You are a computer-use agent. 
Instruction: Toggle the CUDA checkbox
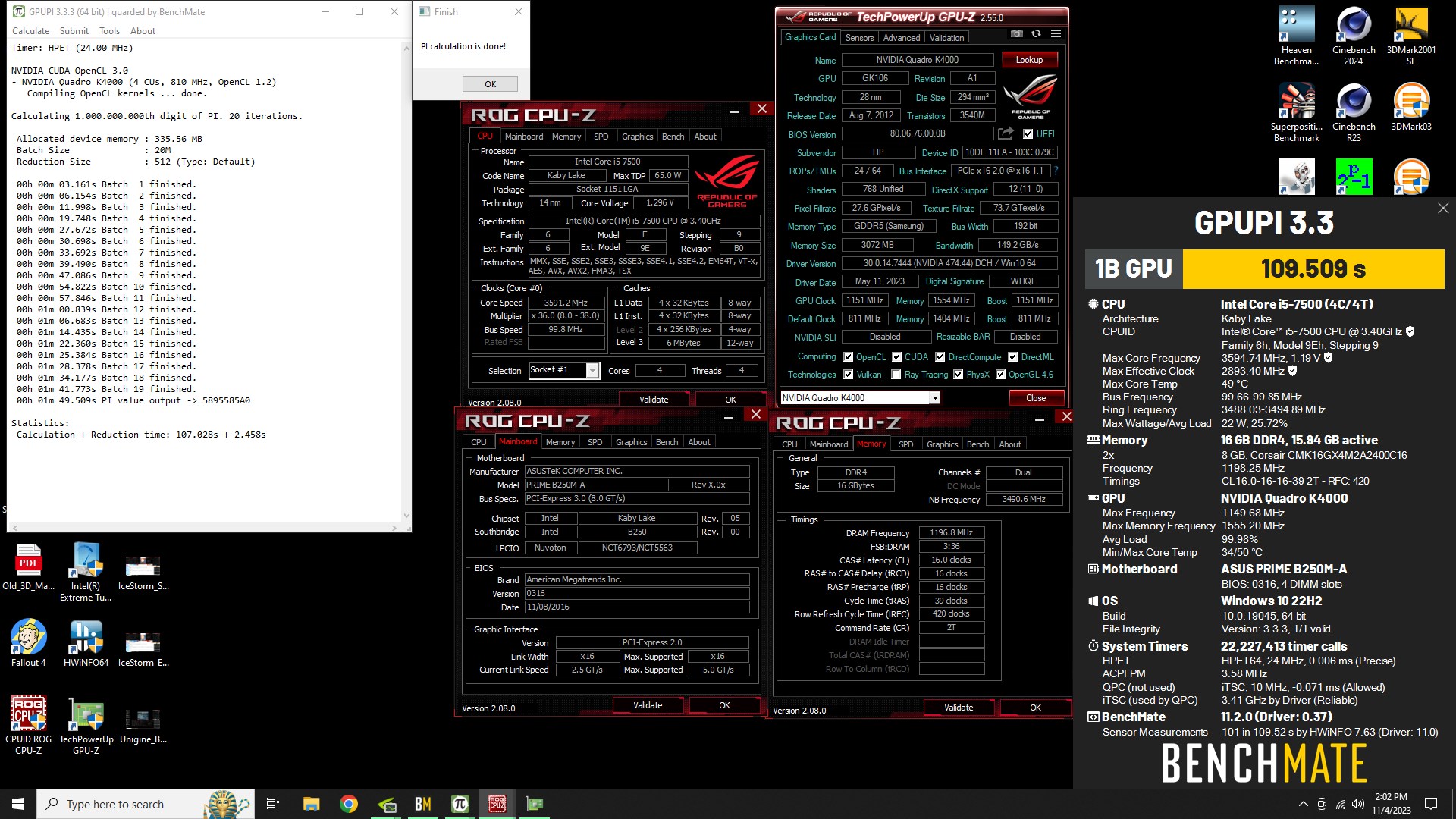(896, 357)
